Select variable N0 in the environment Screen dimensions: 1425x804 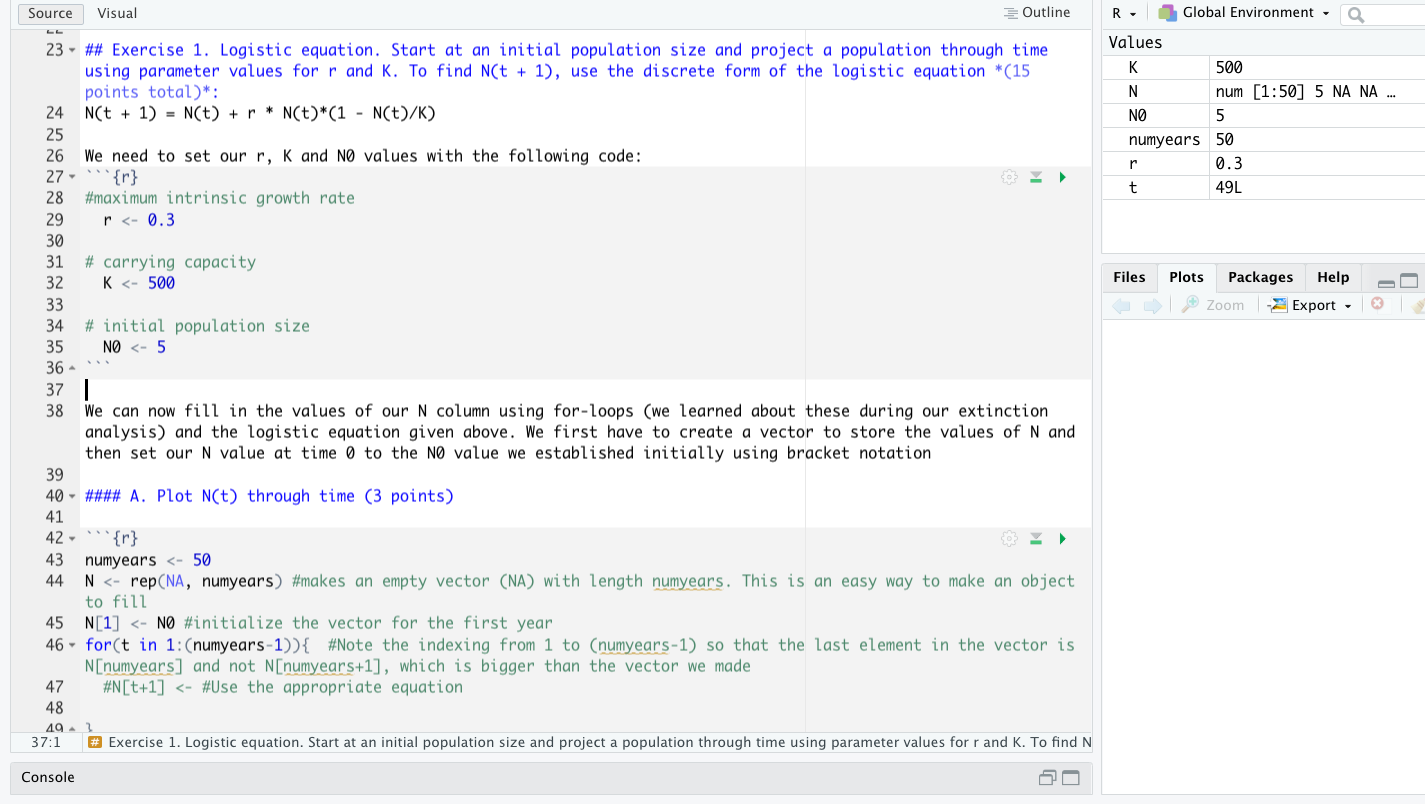pos(1137,115)
